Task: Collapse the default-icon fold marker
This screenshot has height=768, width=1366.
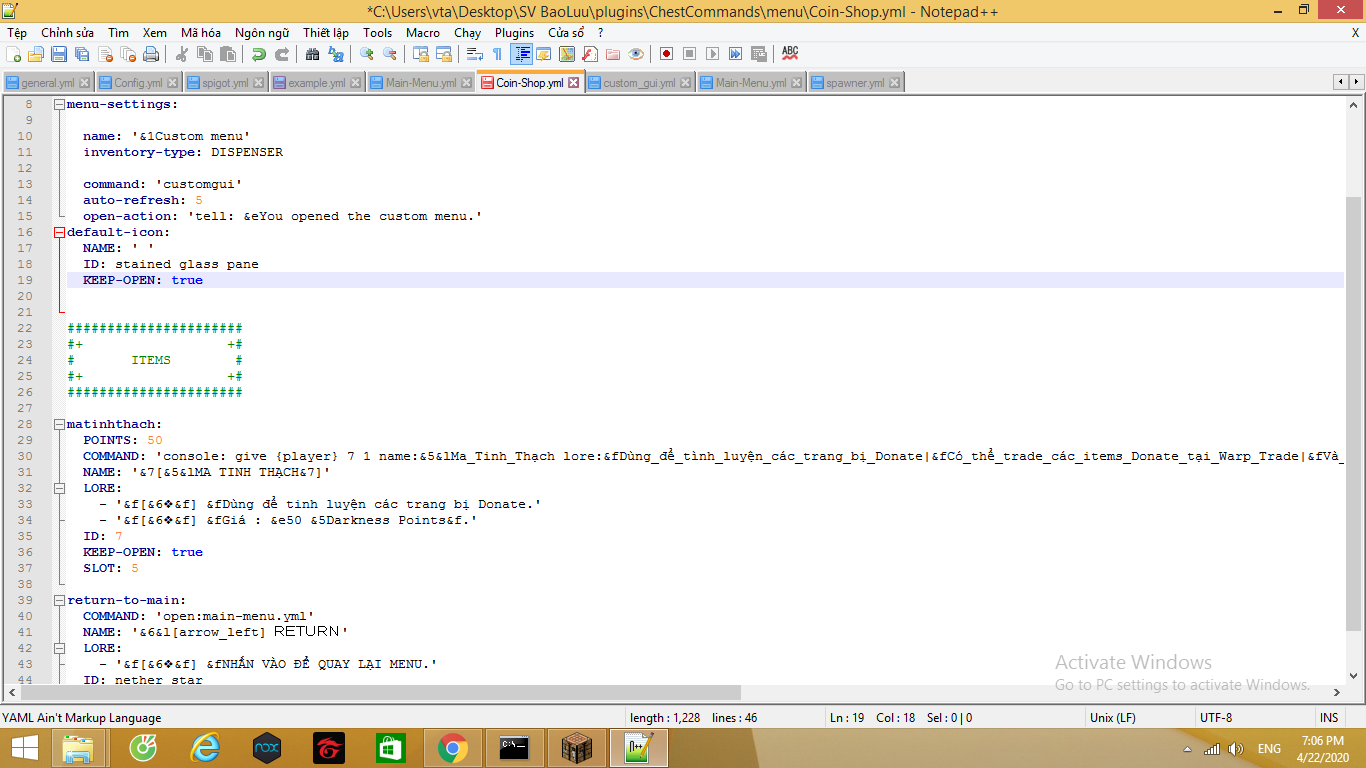Action: 59,232
